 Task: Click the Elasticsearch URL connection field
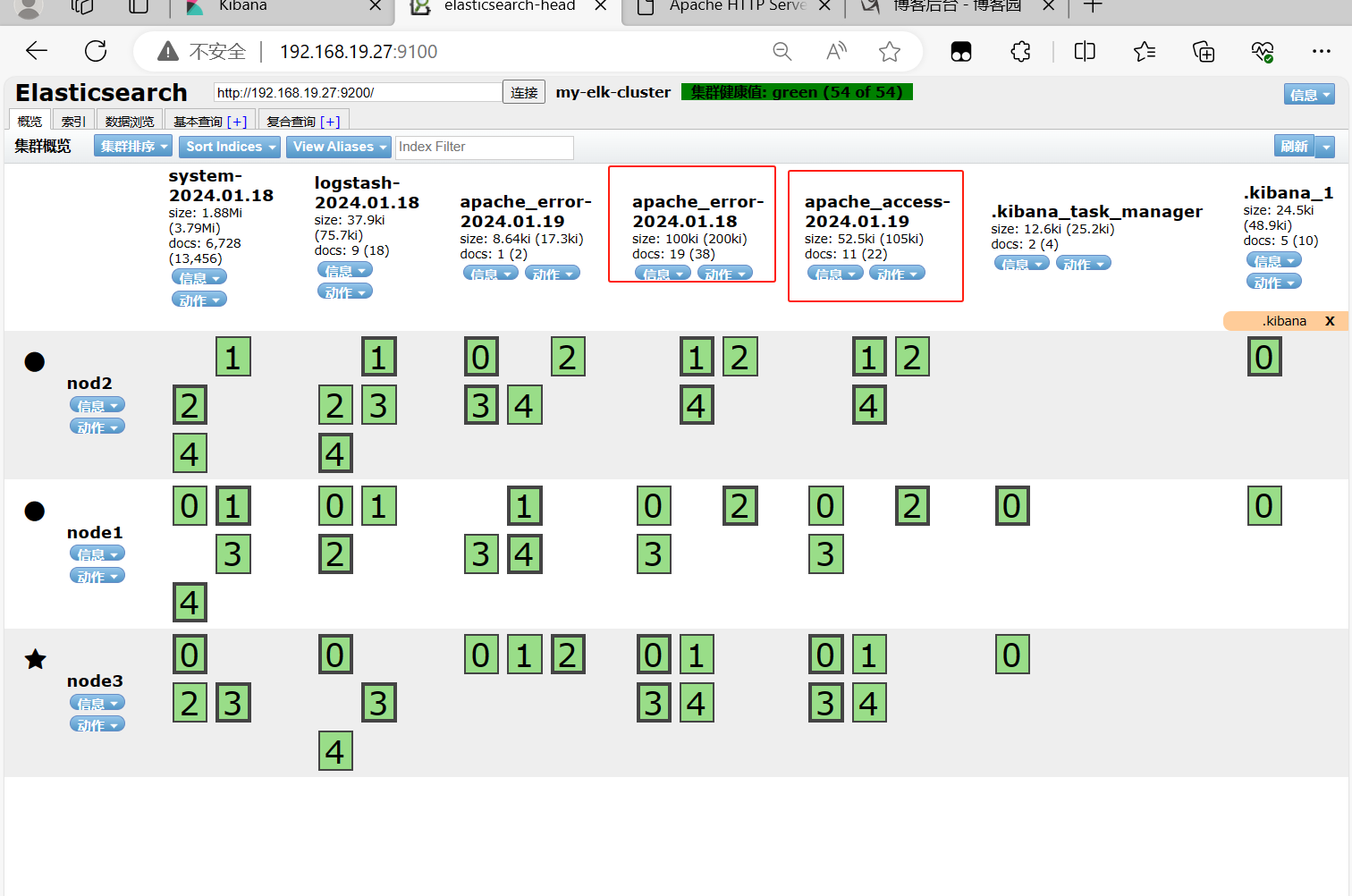[x=358, y=92]
